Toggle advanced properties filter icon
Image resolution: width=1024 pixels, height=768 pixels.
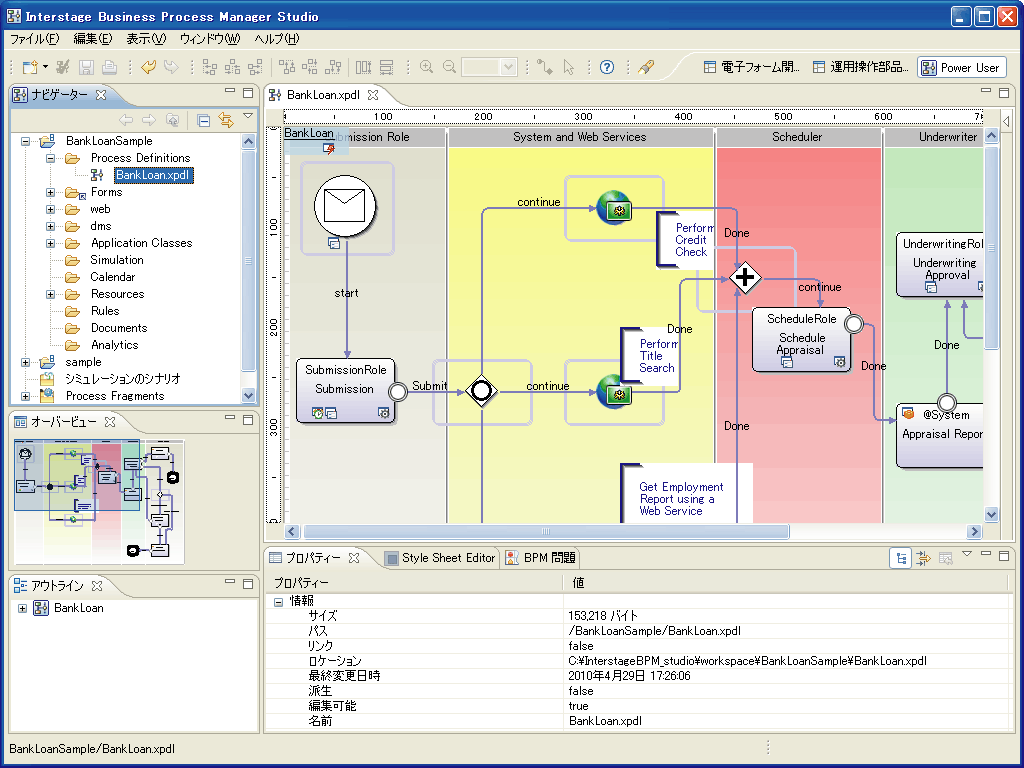click(923, 558)
